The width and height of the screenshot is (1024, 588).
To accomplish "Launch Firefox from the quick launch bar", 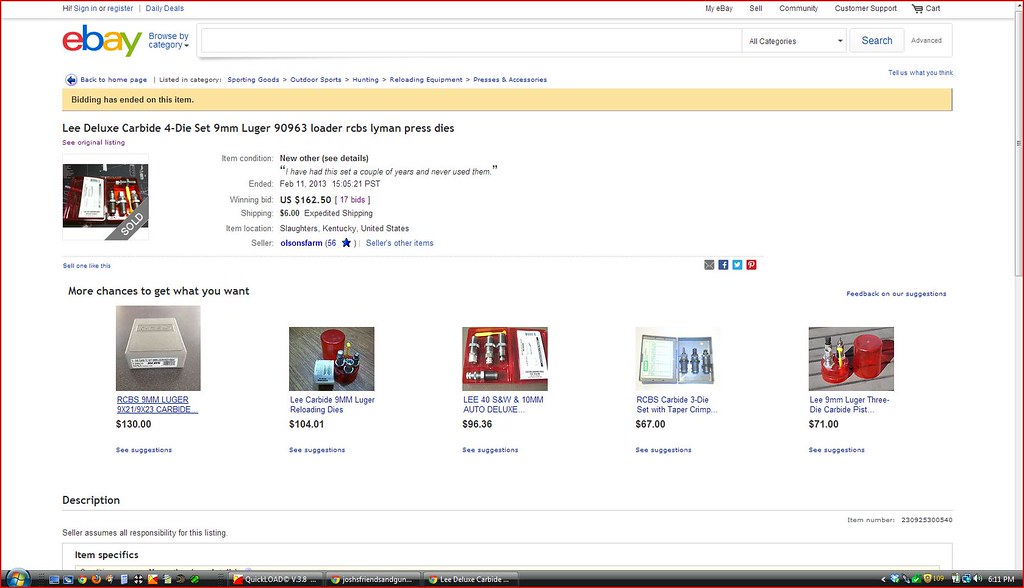I will (x=96, y=579).
